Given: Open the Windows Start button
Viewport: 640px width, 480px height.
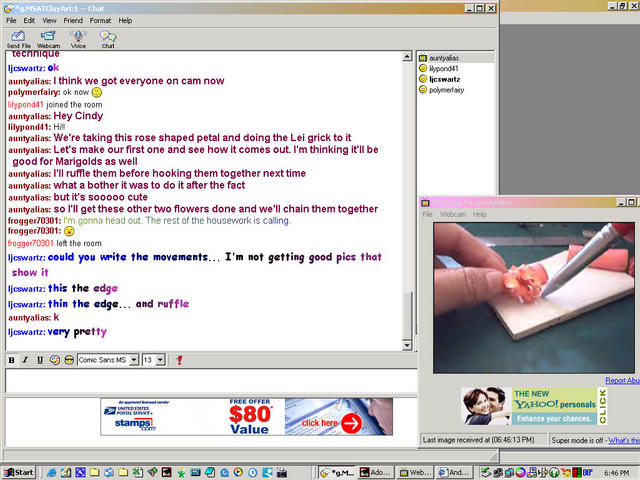Looking at the screenshot, I should pyautogui.click(x=20, y=473).
